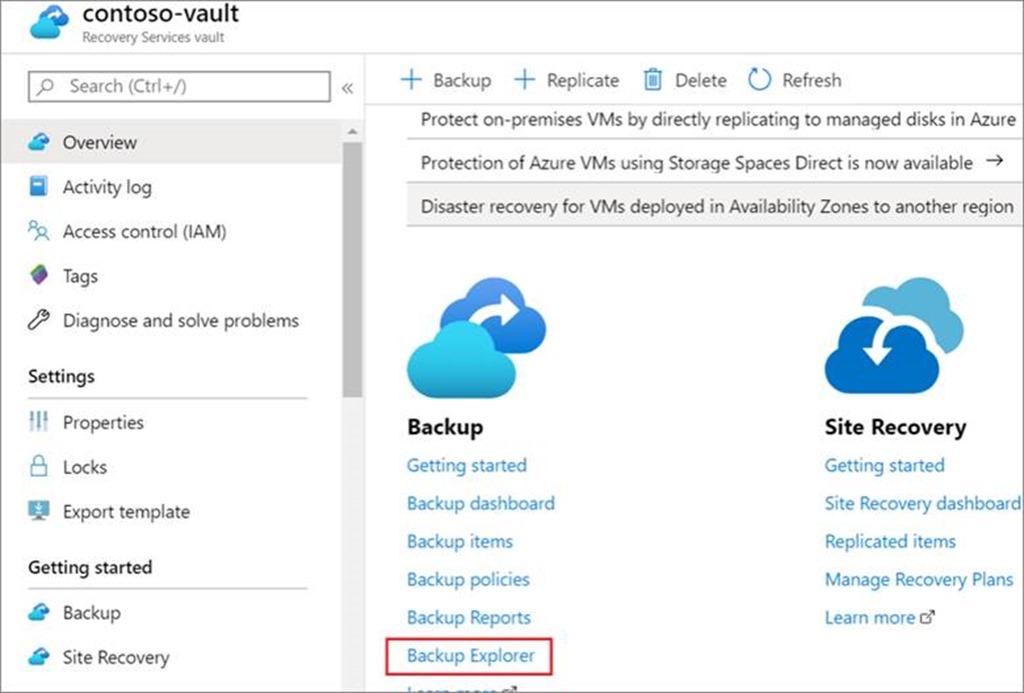Open Getting started link under Site Recovery
This screenshot has width=1024, height=693.
pos(884,465)
